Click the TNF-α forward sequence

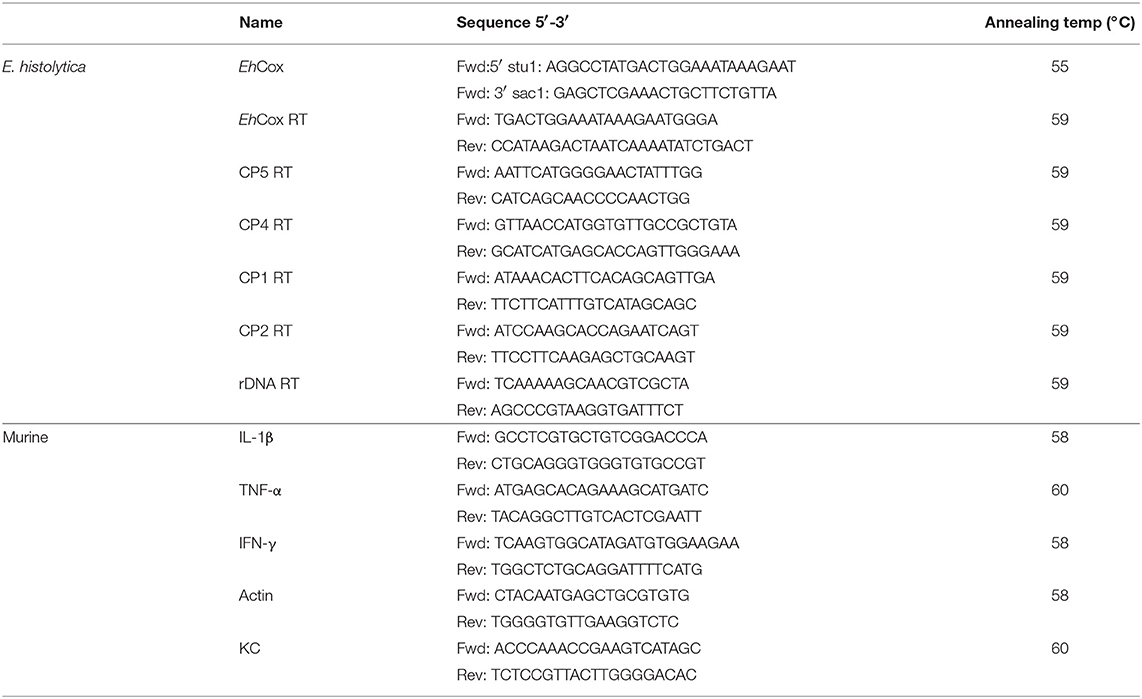(583, 490)
